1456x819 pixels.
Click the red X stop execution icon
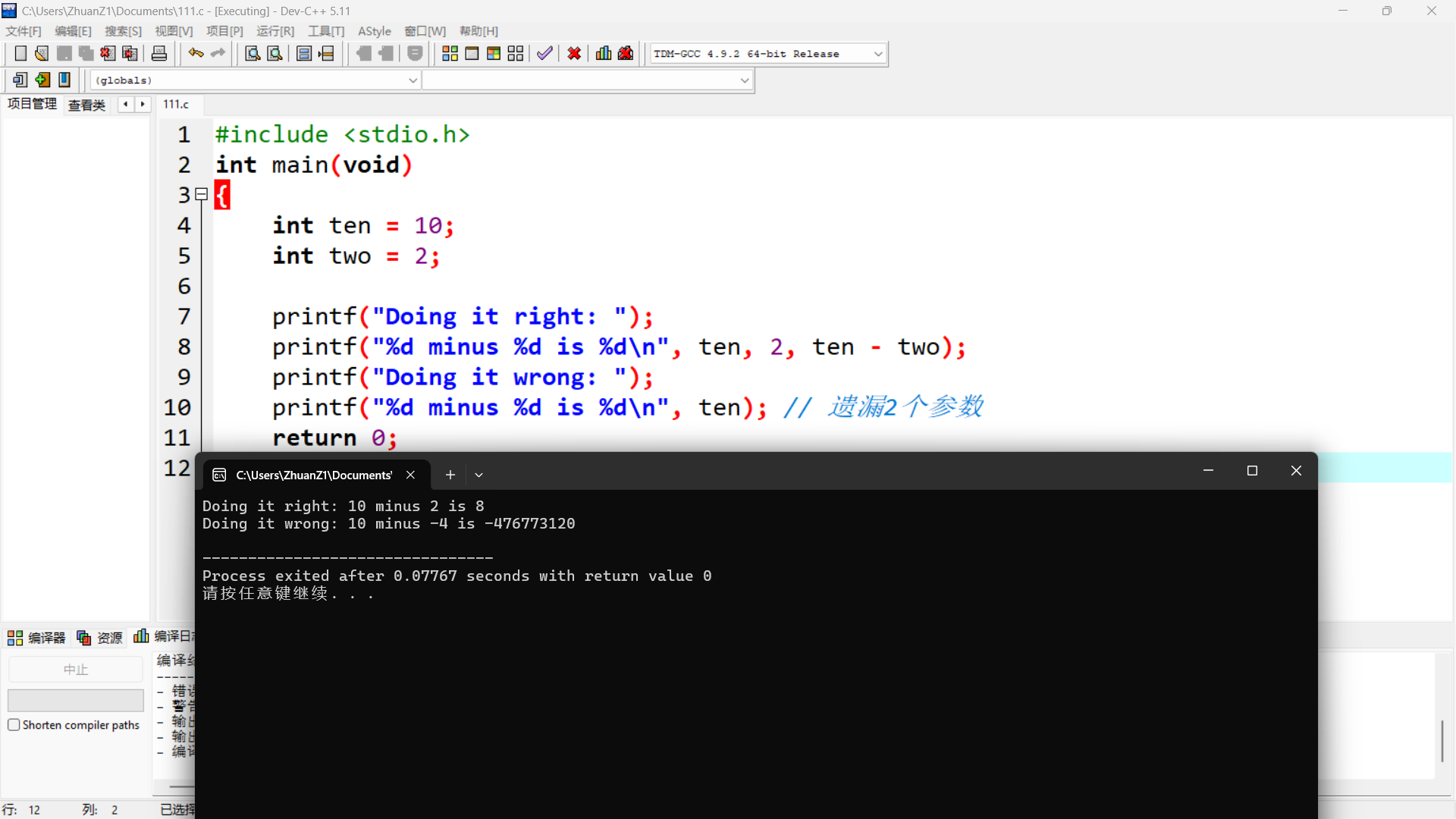click(574, 54)
